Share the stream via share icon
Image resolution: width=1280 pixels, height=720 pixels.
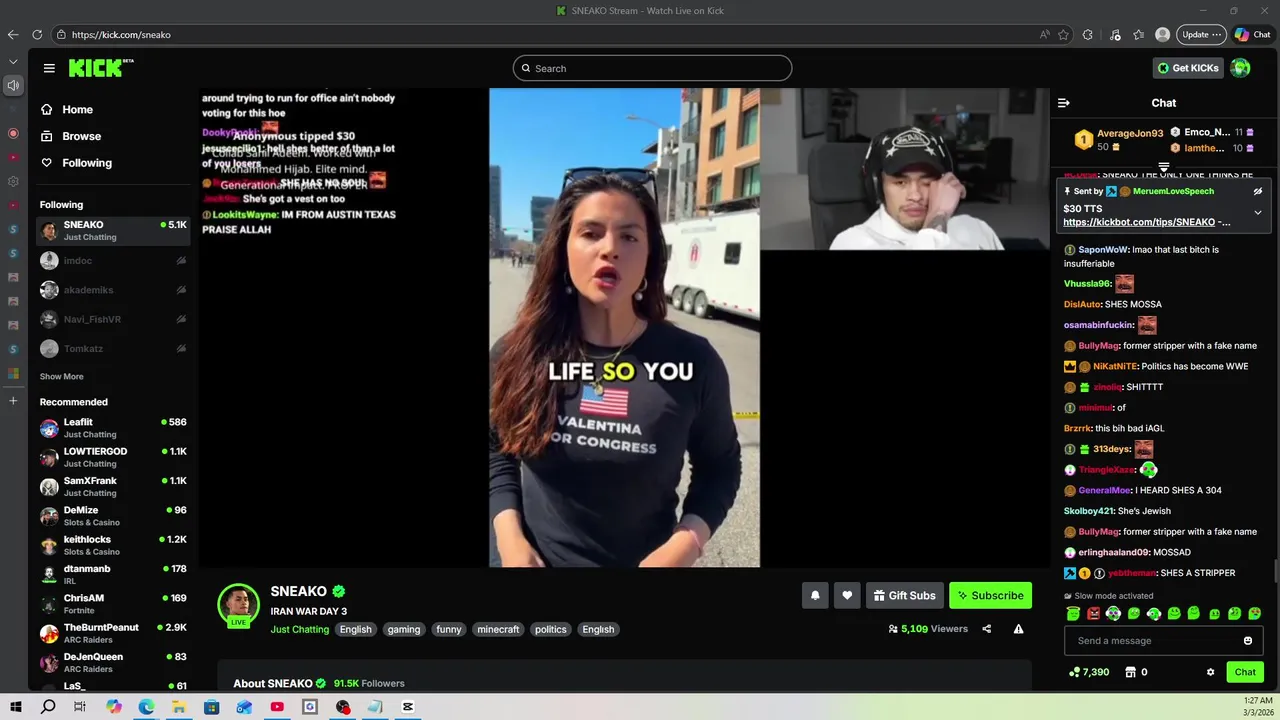[x=987, y=629]
